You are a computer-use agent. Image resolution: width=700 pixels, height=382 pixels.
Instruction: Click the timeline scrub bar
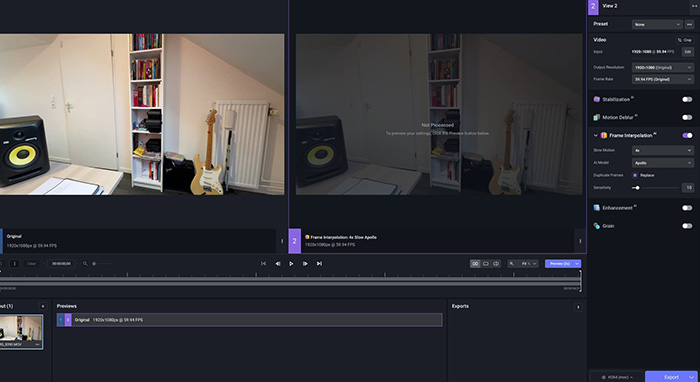[290, 282]
